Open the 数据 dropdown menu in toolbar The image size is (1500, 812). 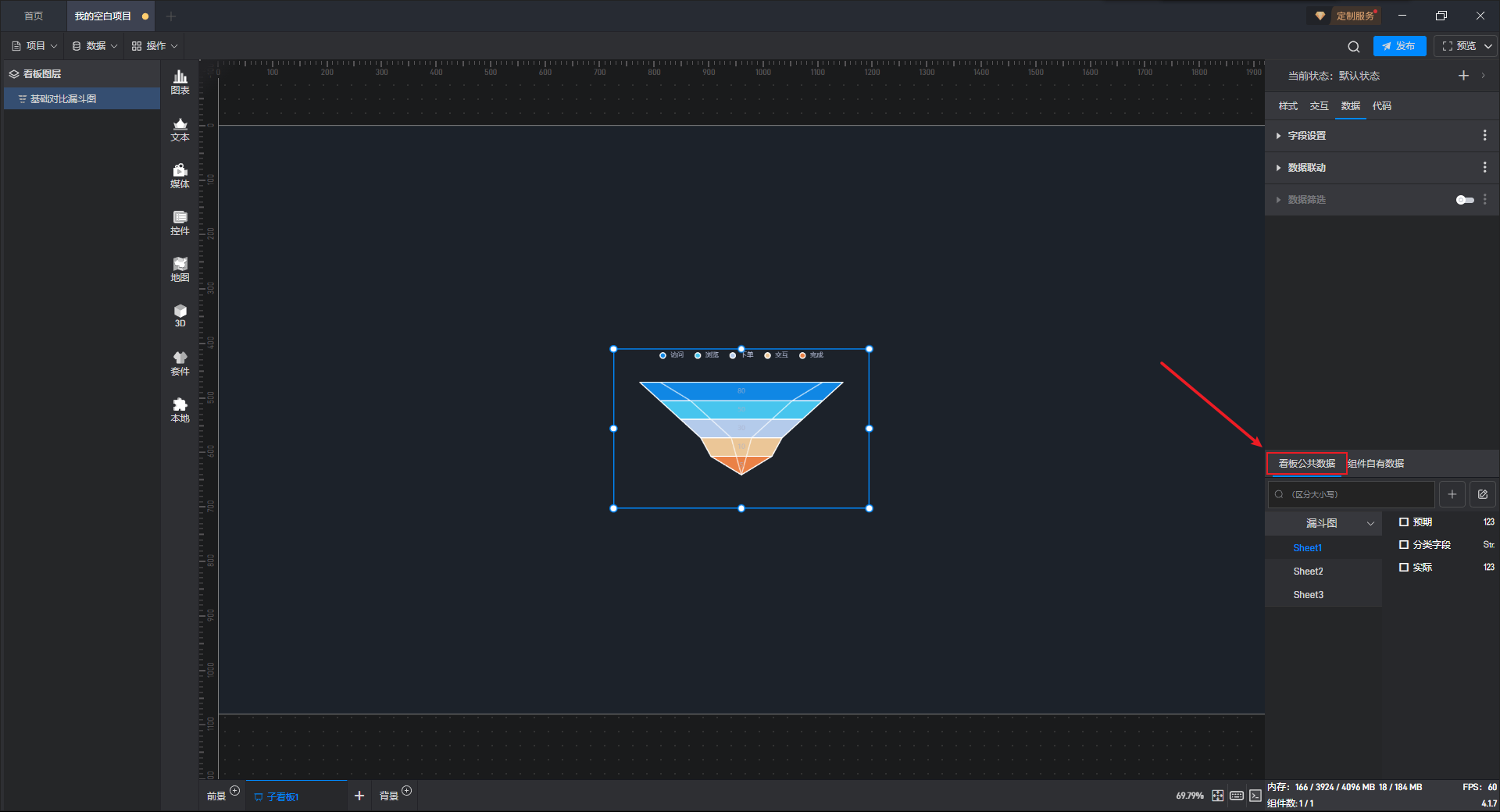[x=95, y=46]
